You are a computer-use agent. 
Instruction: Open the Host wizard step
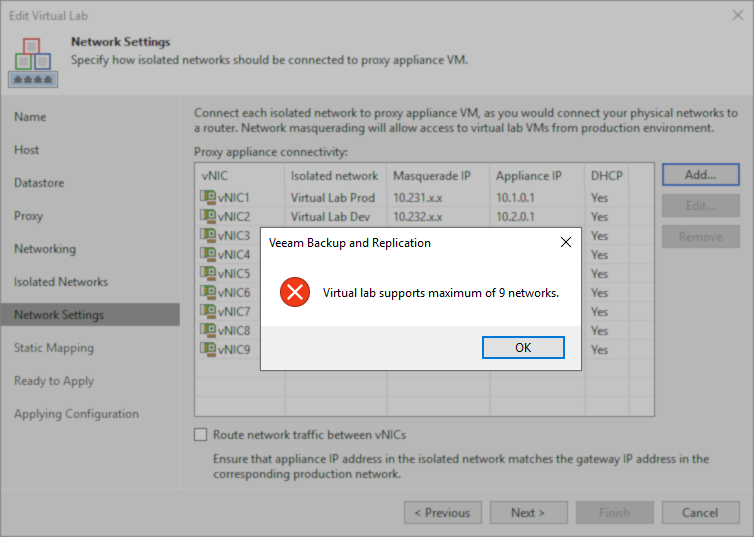(x=26, y=150)
